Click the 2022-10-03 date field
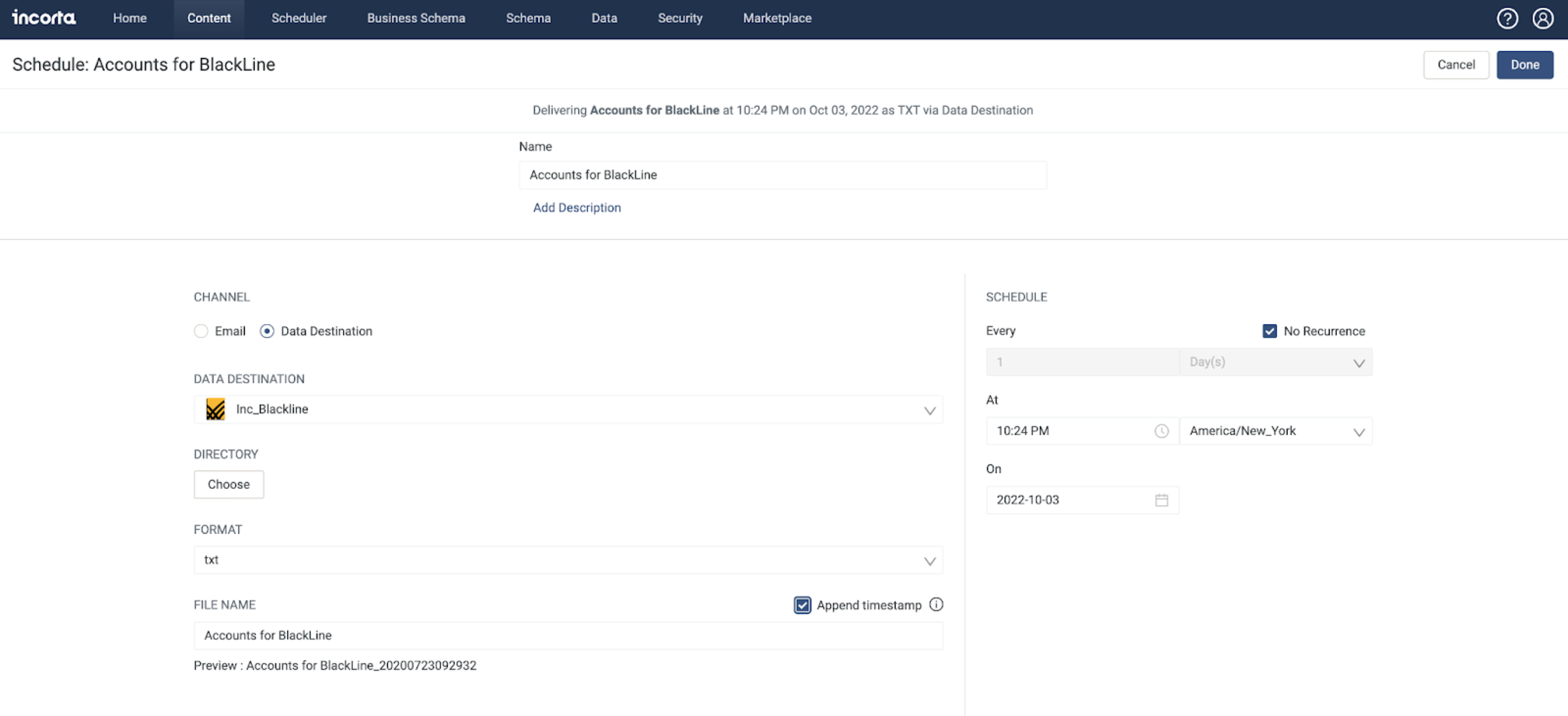Screen dimensions: 1568x716 coord(1082,500)
